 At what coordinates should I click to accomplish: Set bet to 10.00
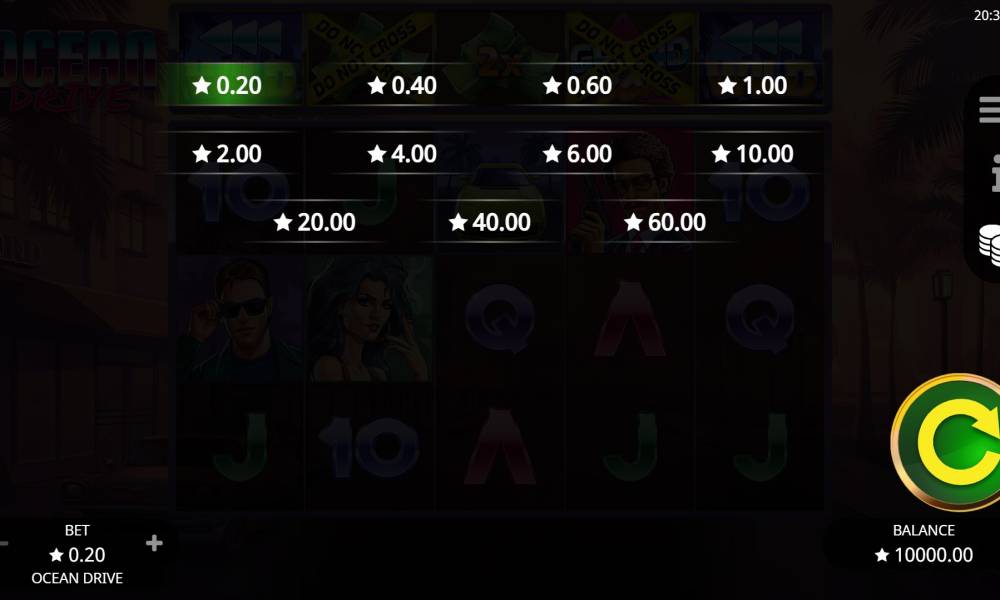[753, 154]
